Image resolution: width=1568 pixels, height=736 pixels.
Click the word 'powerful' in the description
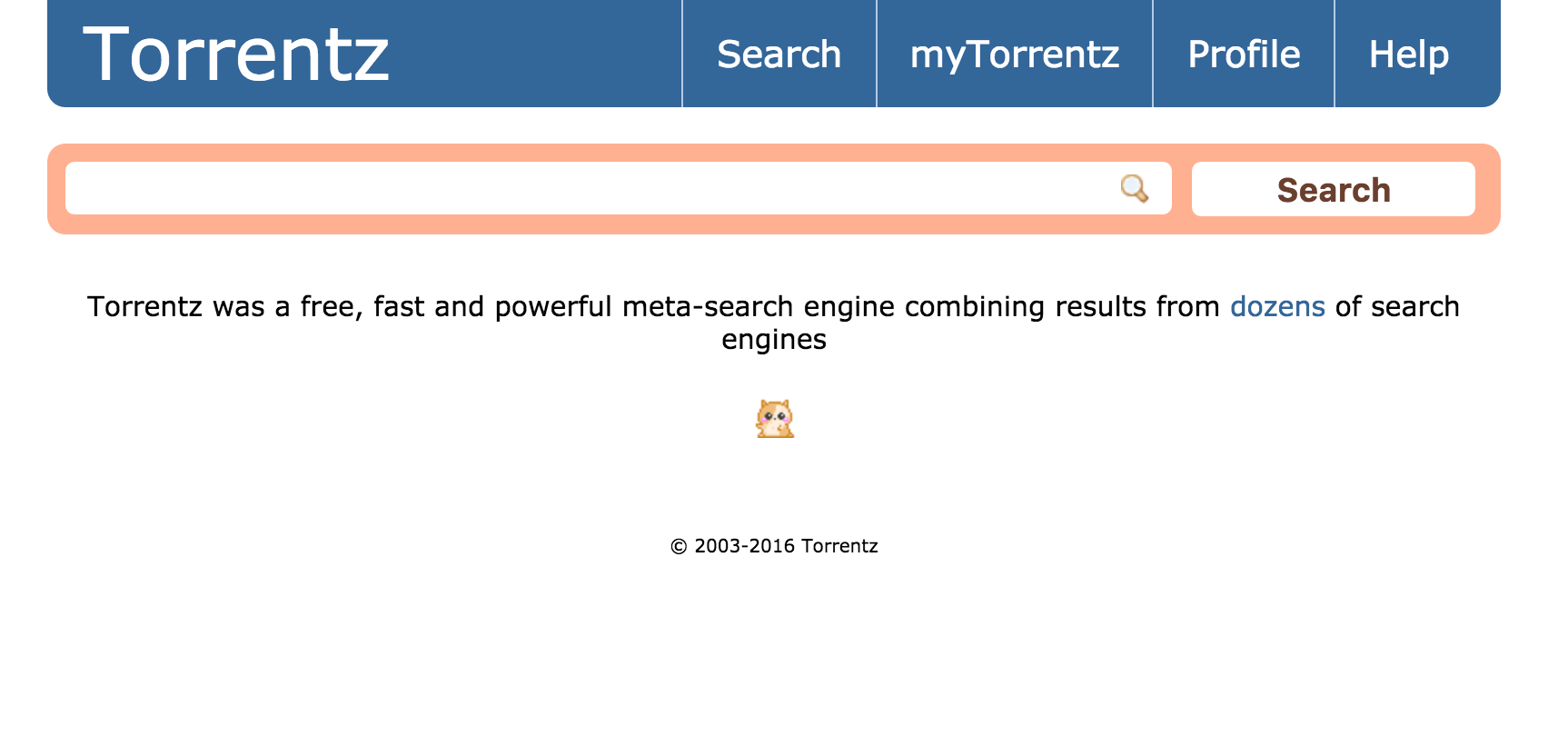tap(552, 307)
